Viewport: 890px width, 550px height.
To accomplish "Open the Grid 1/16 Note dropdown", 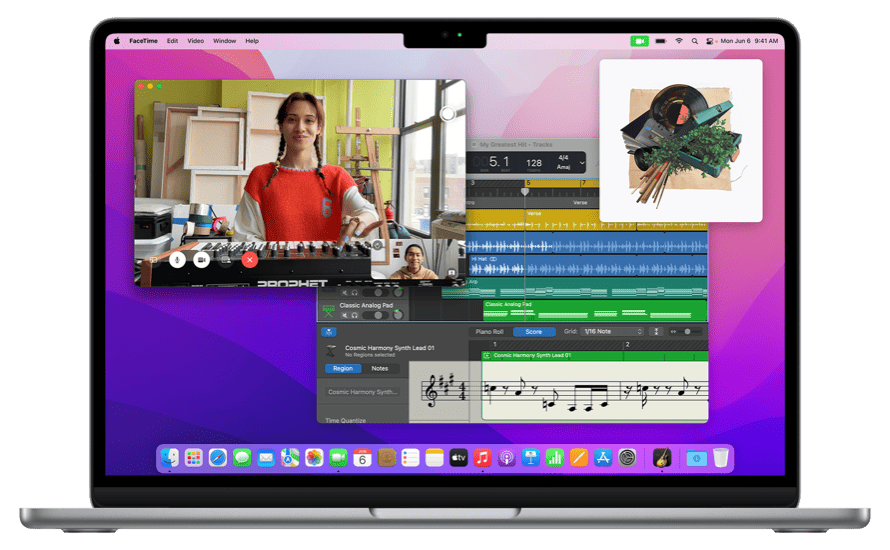I will 612,331.
